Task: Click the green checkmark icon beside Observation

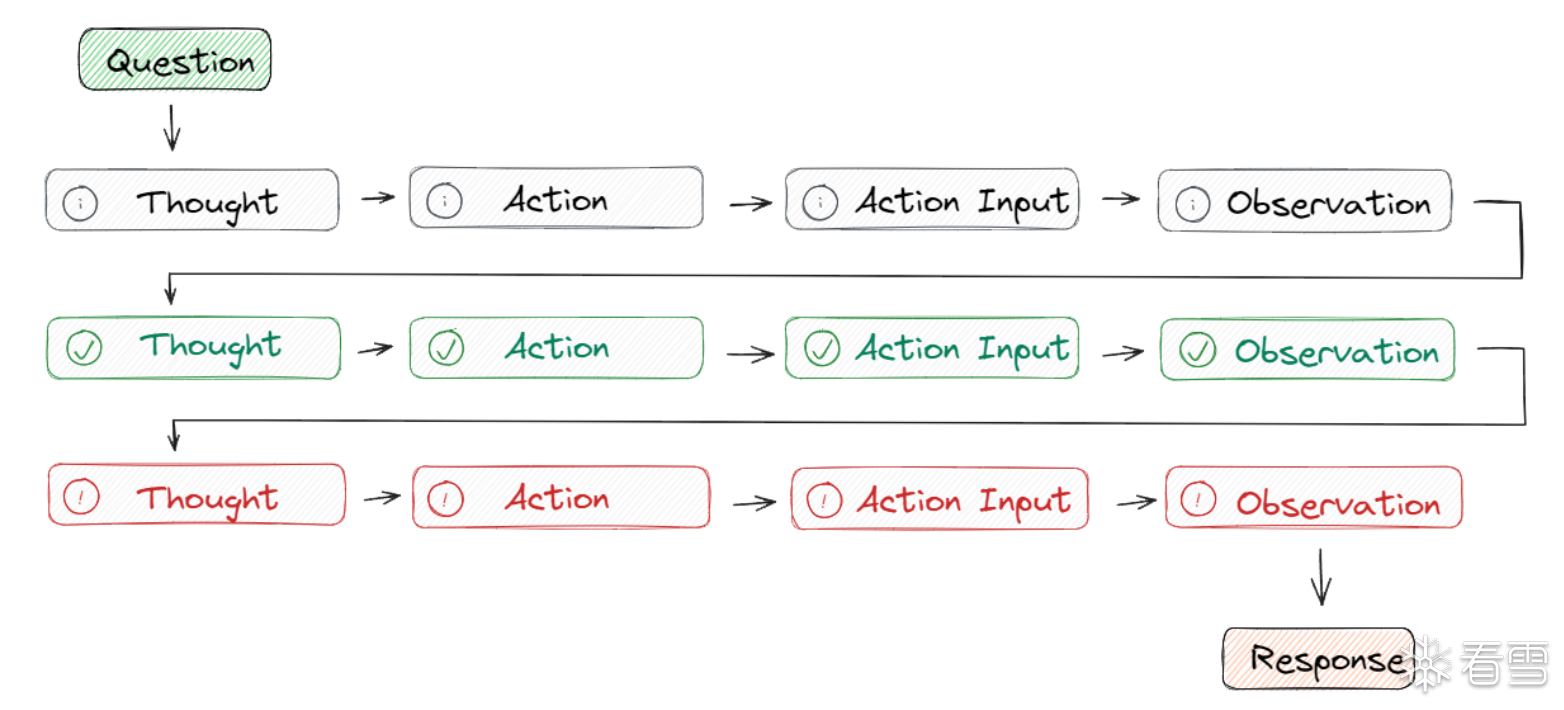Action: (1197, 350)
